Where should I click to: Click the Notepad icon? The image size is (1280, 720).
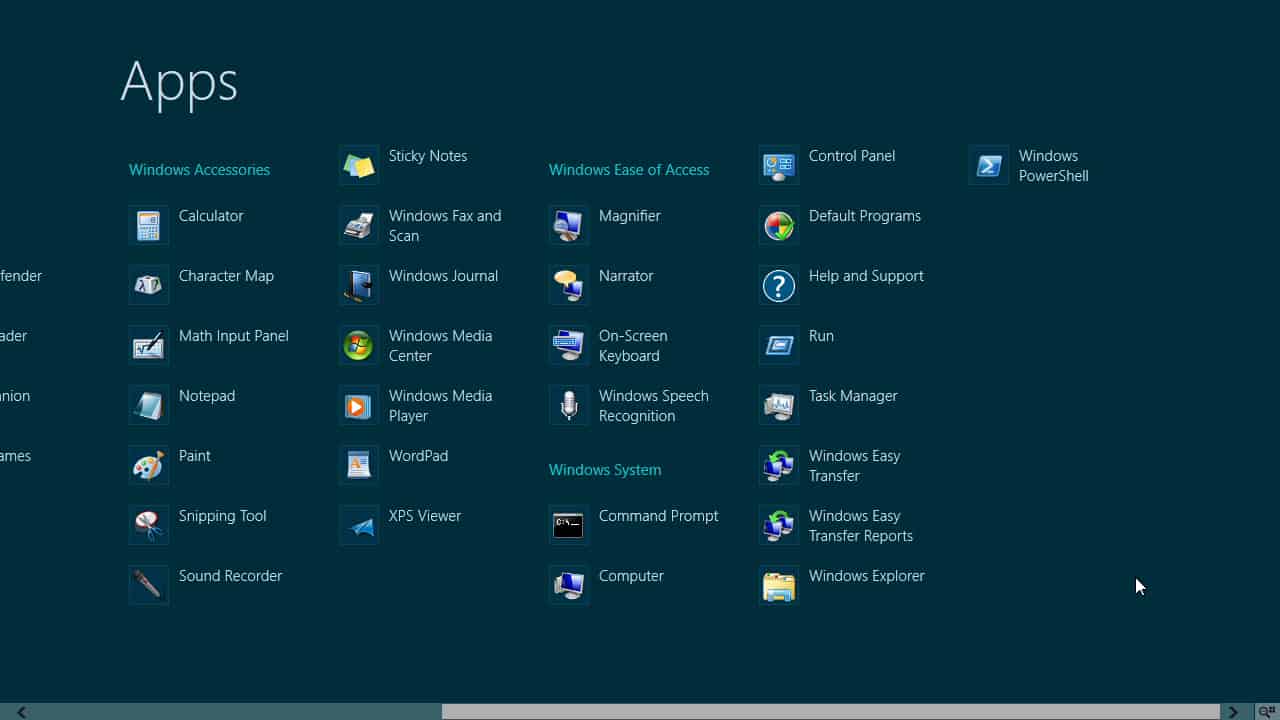149,406
